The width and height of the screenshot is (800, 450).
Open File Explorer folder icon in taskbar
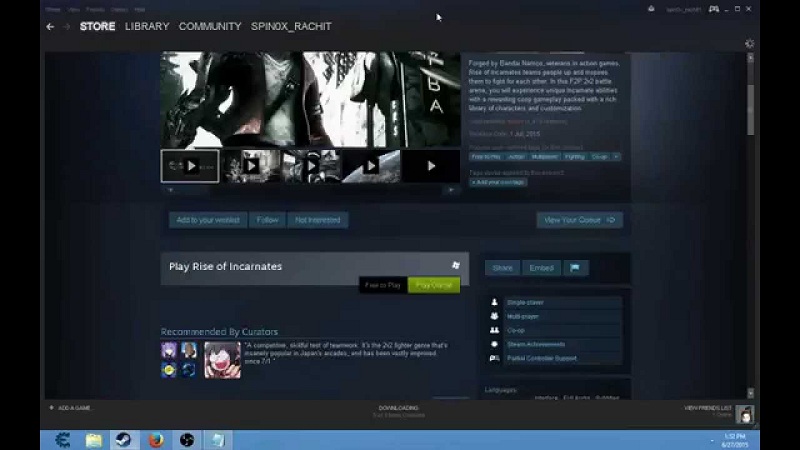[x=94, y=440]
